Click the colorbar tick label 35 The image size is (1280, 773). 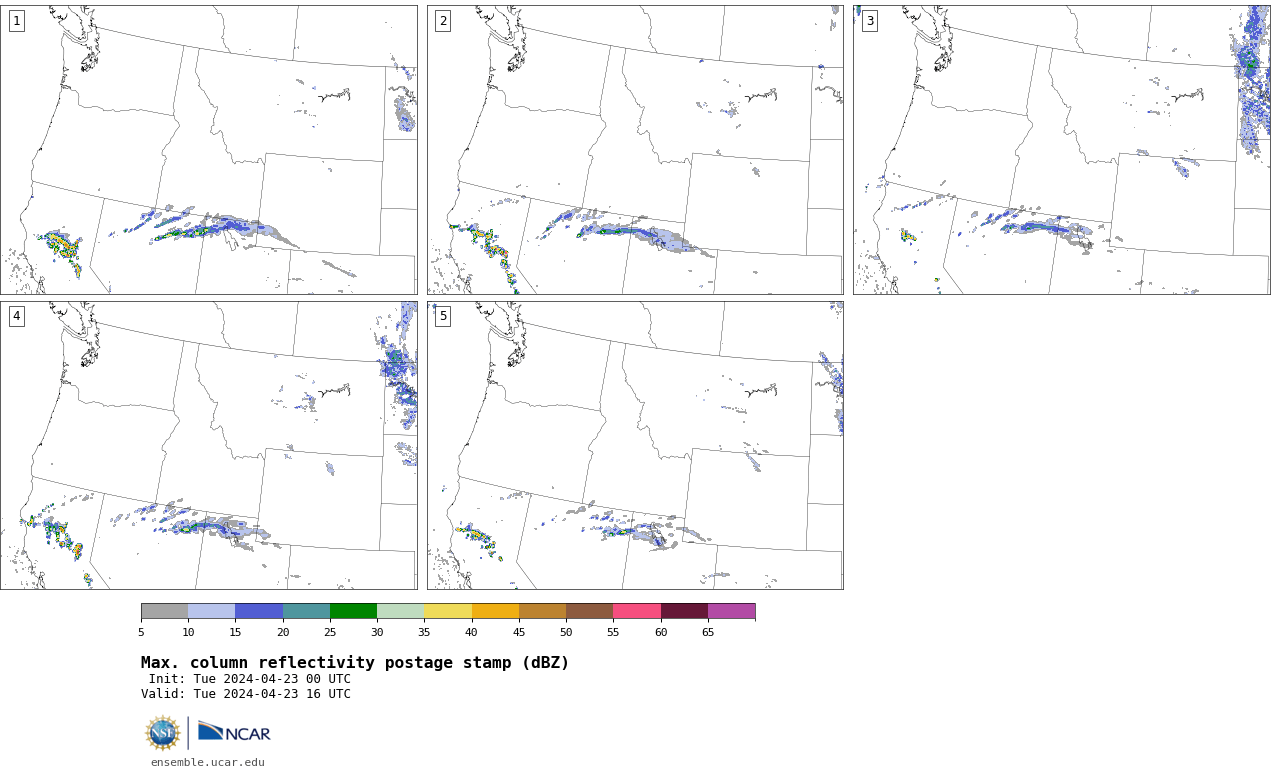pyautogui.click(x=424, y=632)
